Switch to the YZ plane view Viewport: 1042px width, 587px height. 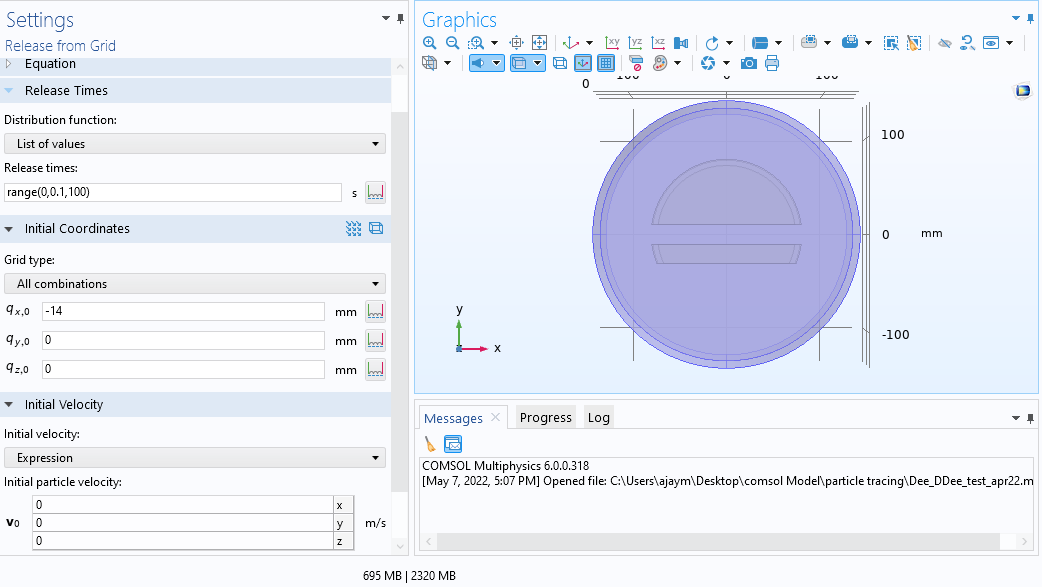pyautogui.click(x=635, y=43)
